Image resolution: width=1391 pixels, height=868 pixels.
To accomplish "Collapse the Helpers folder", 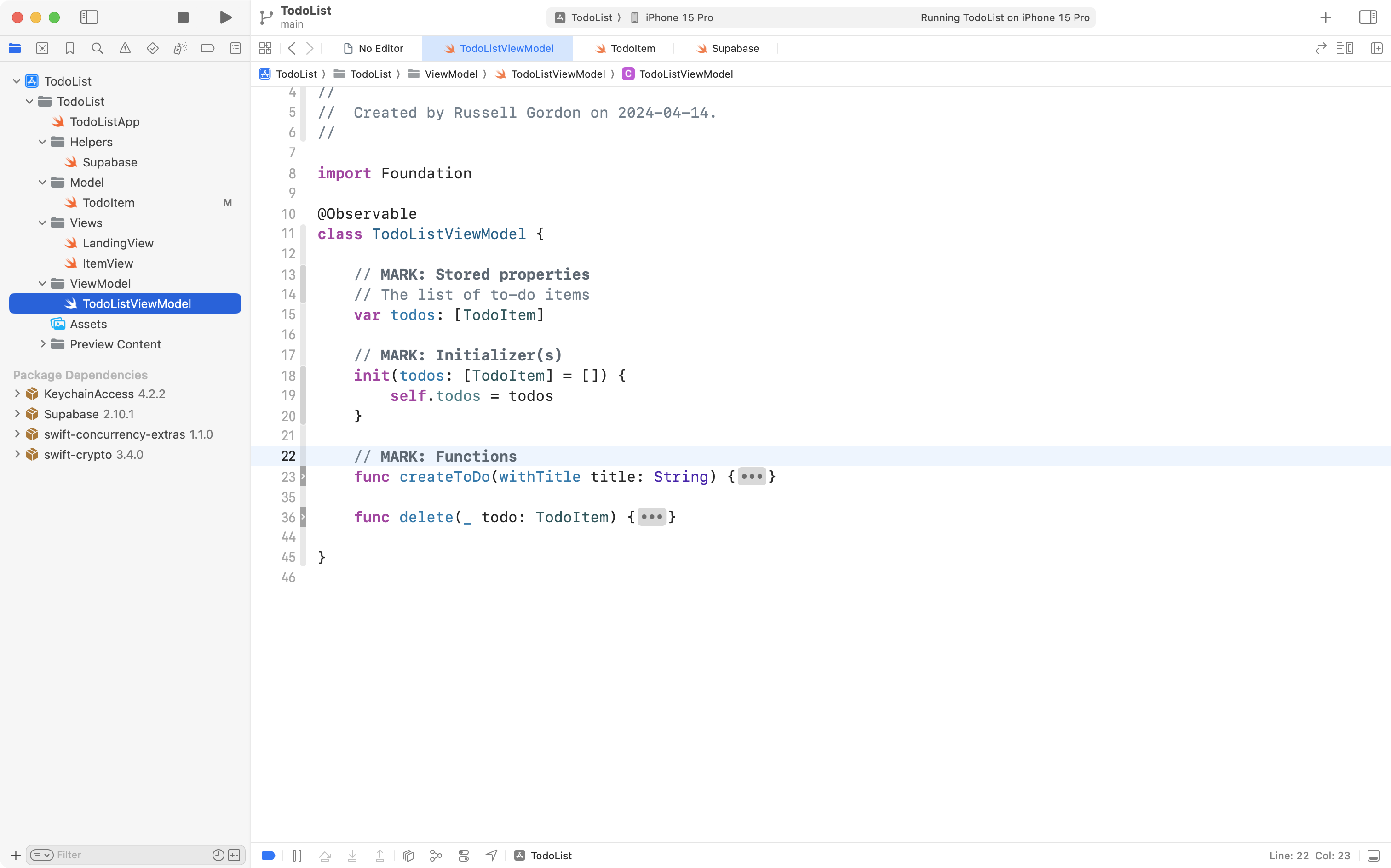I will [x=41, y=142].
